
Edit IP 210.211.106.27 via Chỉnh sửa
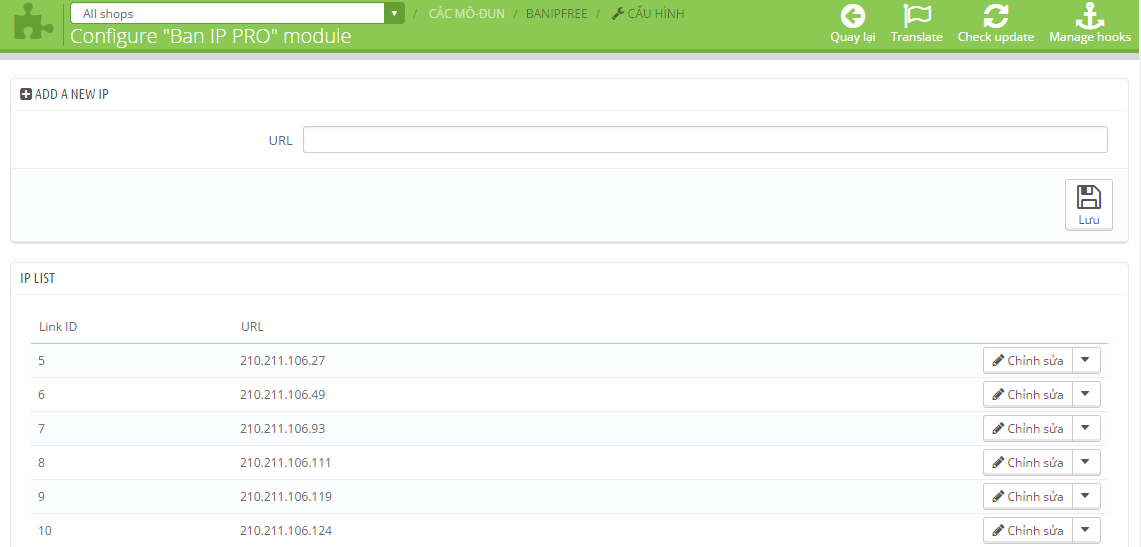pos(1027,360)
